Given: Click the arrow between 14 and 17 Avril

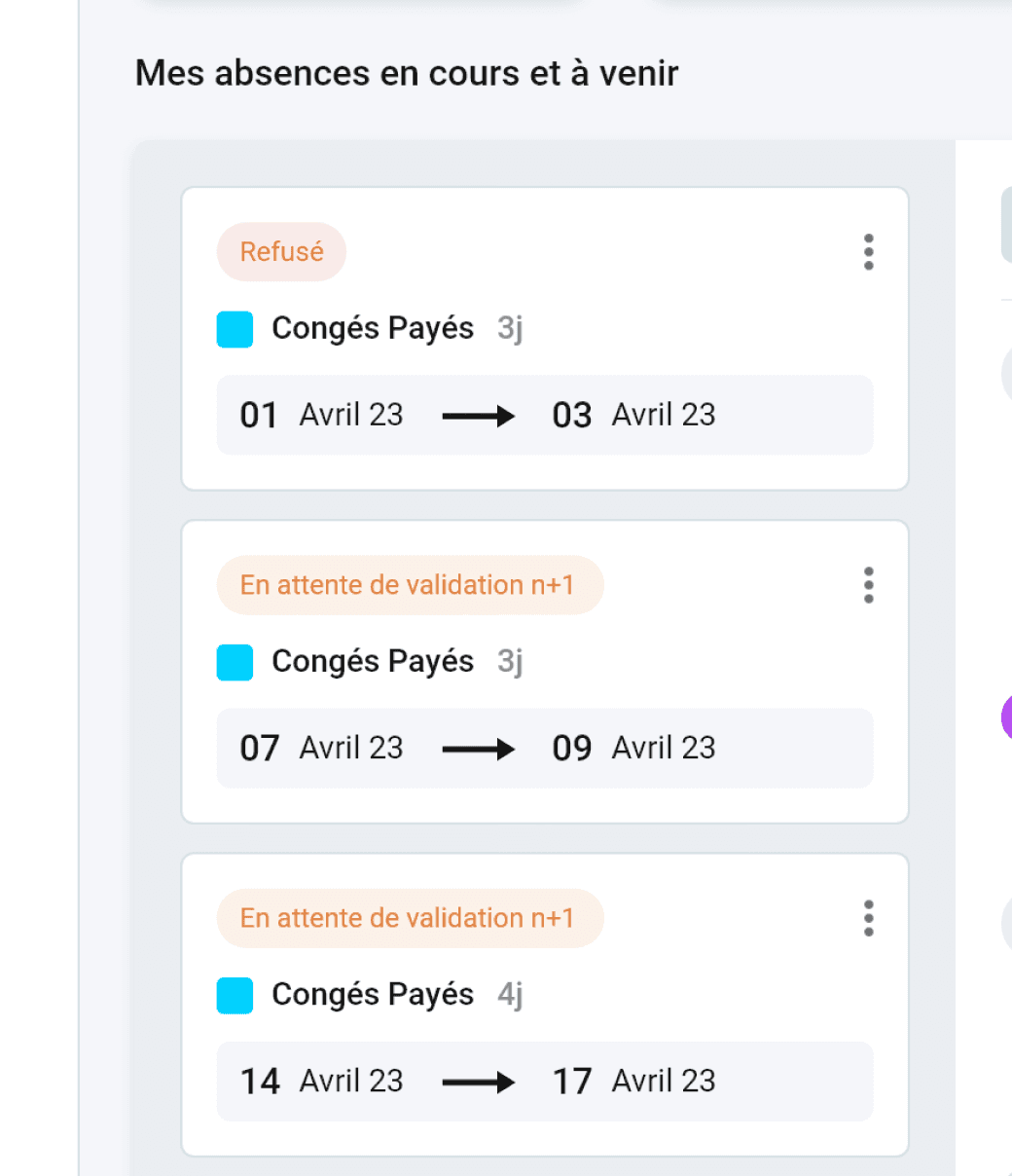Looking at the screenshot, I should point(478,1083).
